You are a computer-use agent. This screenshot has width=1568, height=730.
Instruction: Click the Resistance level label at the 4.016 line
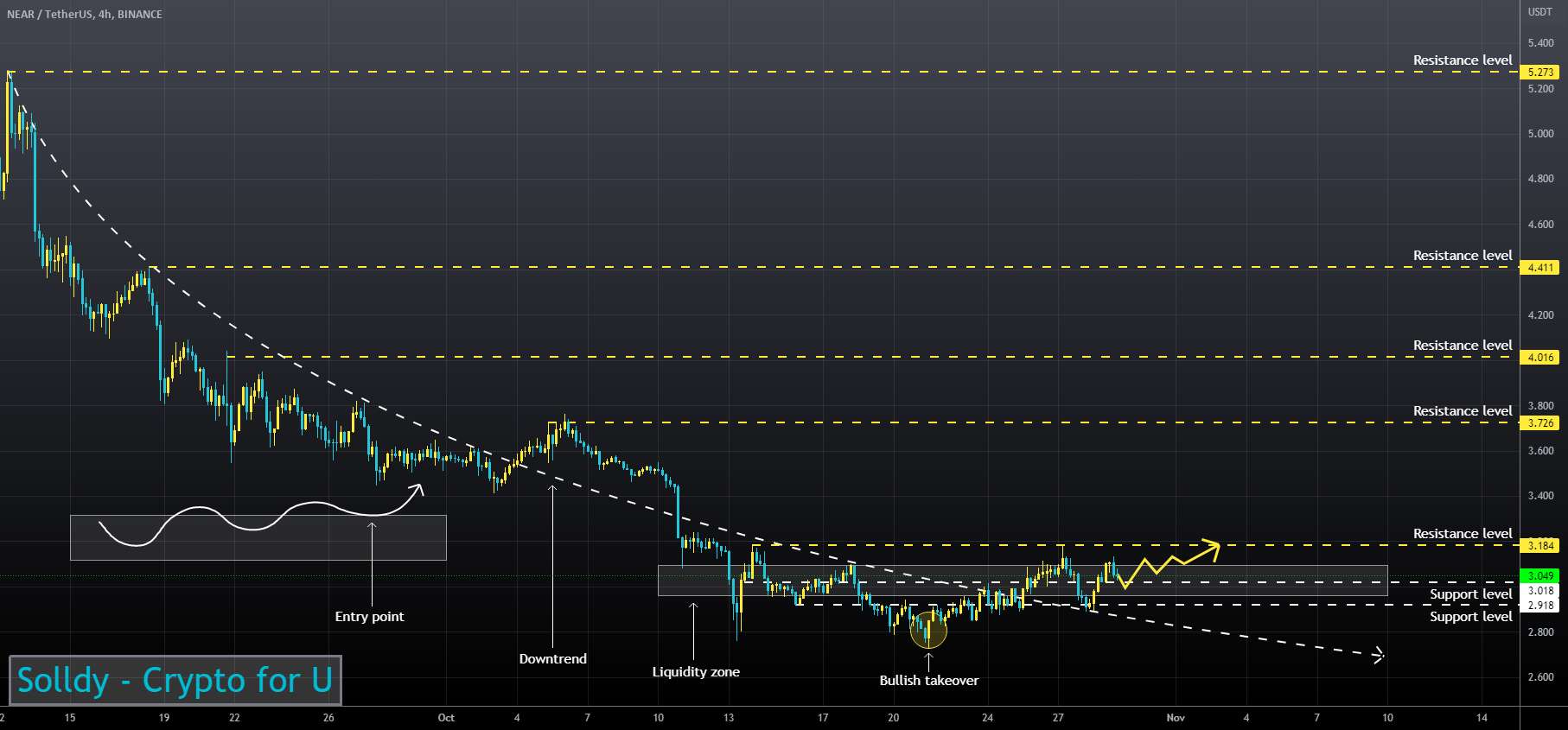tap(1463, 346)
